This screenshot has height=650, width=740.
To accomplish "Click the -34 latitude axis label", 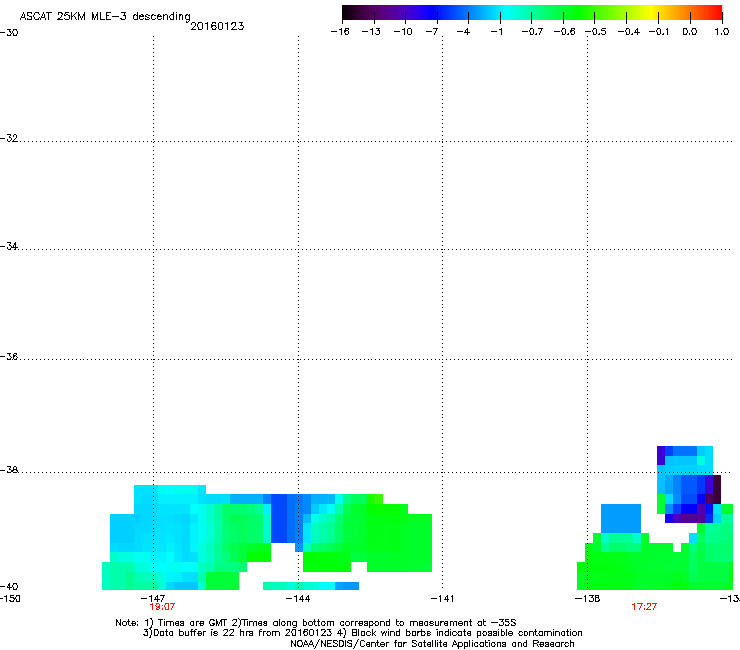I will point(9,246).
